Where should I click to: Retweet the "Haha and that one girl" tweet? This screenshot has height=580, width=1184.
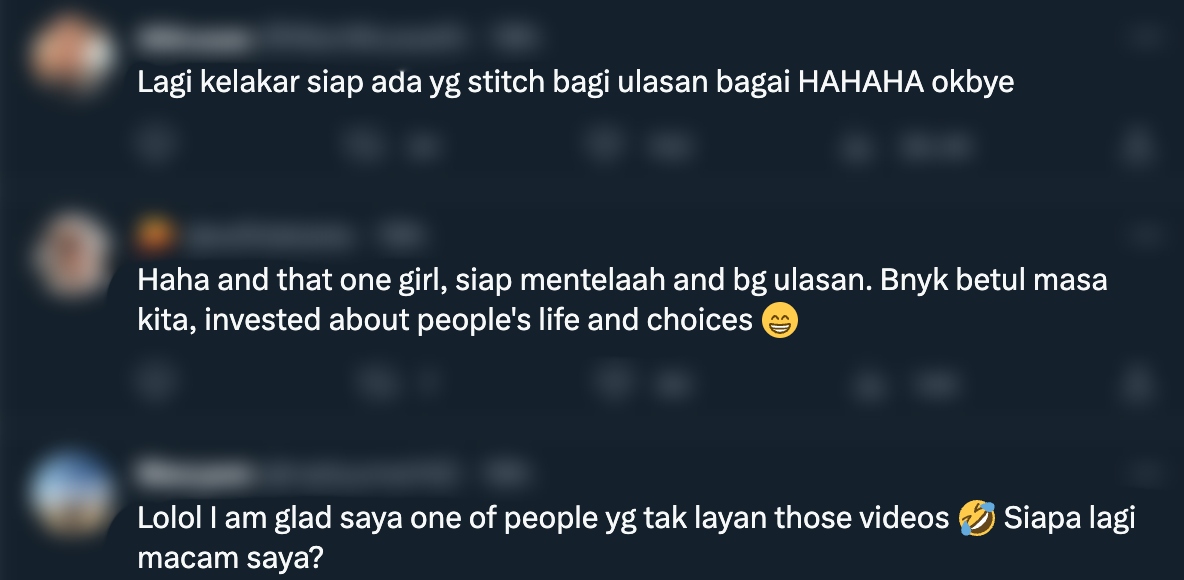[378, 384]
